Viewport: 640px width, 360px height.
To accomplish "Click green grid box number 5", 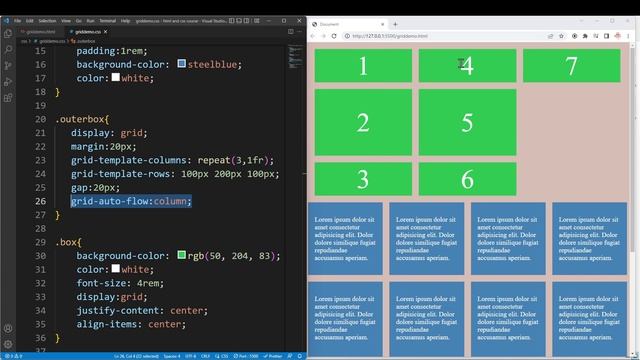I will coord(467,122).
